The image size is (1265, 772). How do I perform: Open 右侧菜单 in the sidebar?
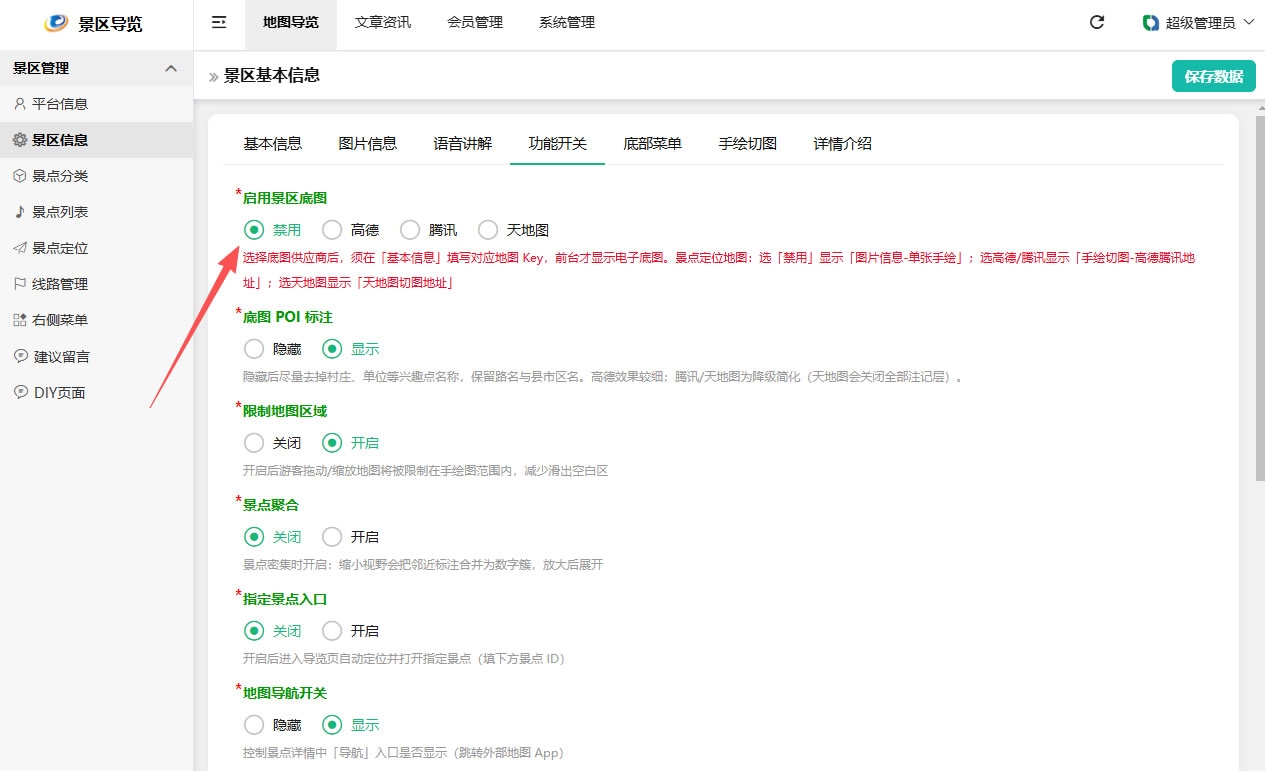pos(96,320)
